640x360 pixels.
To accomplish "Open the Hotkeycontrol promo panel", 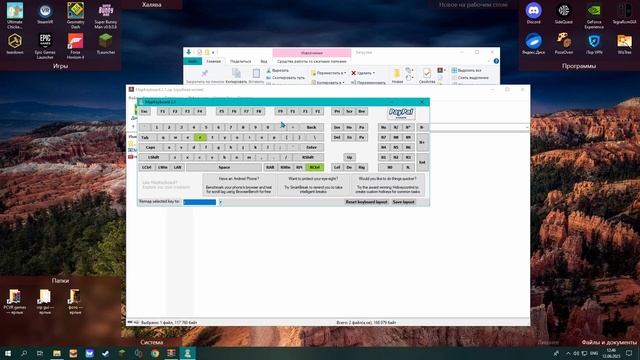I will 387,185.
